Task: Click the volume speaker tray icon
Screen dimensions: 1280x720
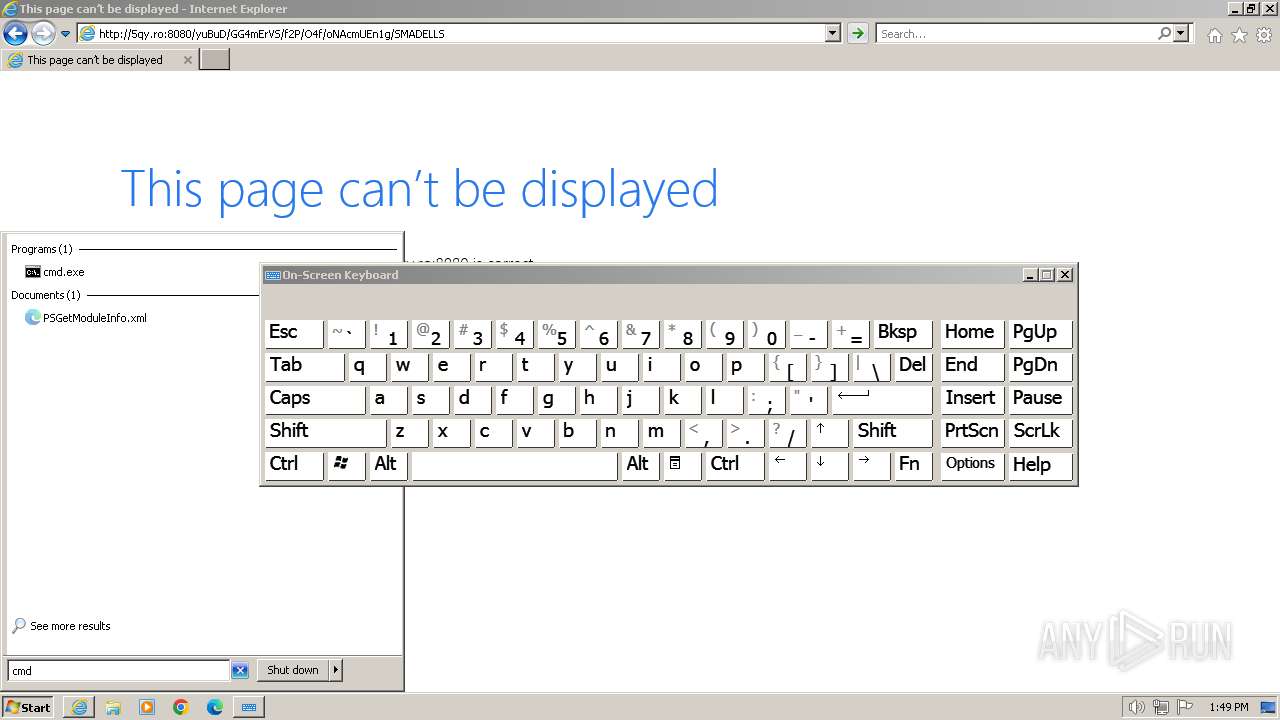Action: (1137, 707)
